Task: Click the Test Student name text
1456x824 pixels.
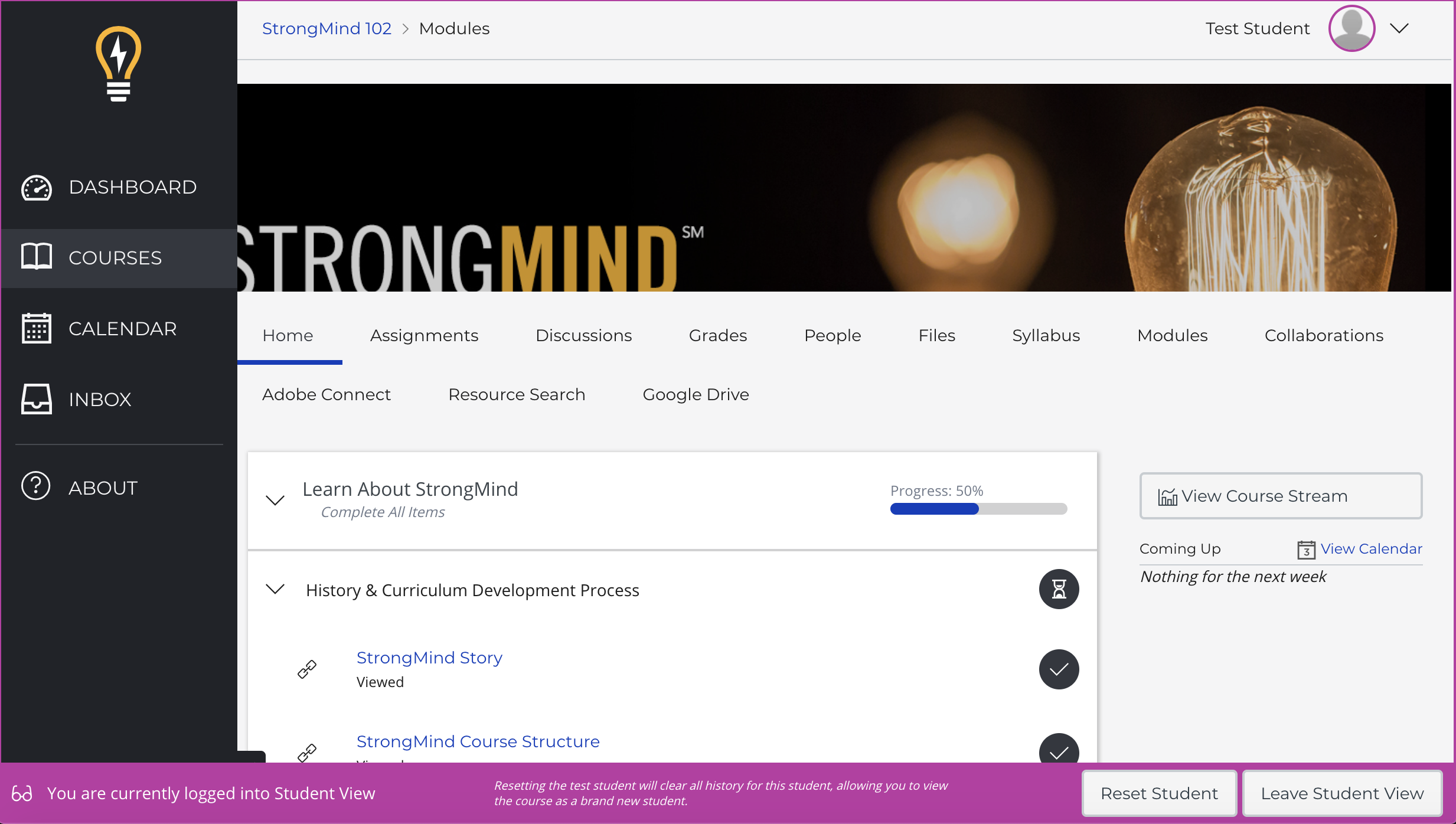Action: (x=1257, y=28)
